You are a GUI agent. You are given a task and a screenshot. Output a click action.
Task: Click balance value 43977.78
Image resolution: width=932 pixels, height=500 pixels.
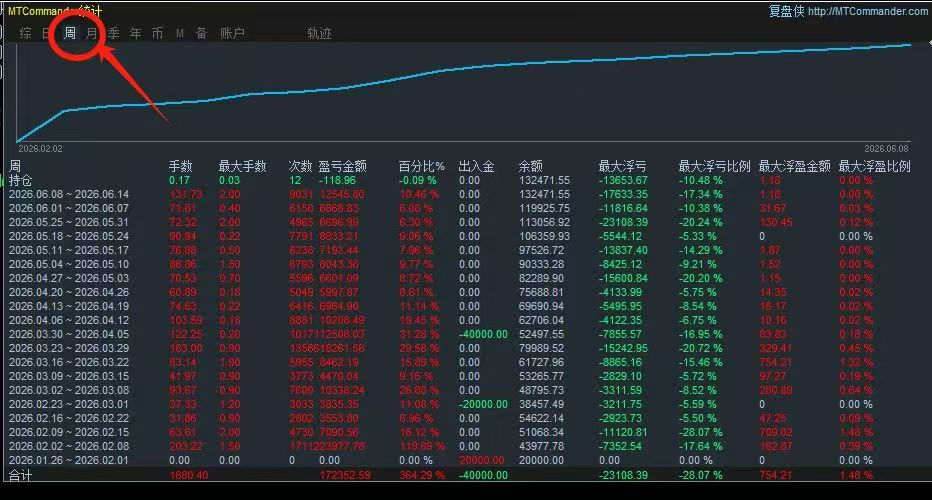[x=541, y=446]
